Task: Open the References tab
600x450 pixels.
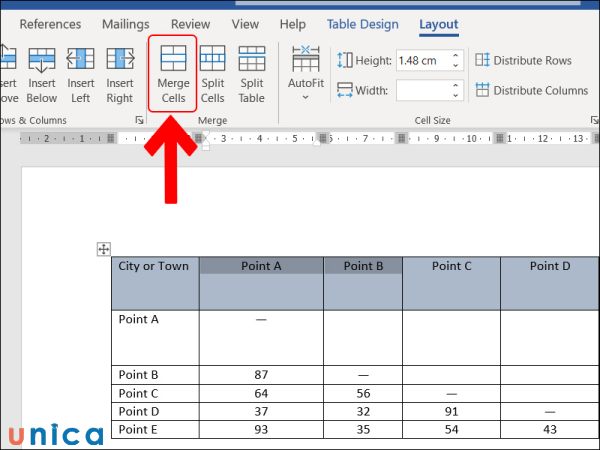Action: 50,24
